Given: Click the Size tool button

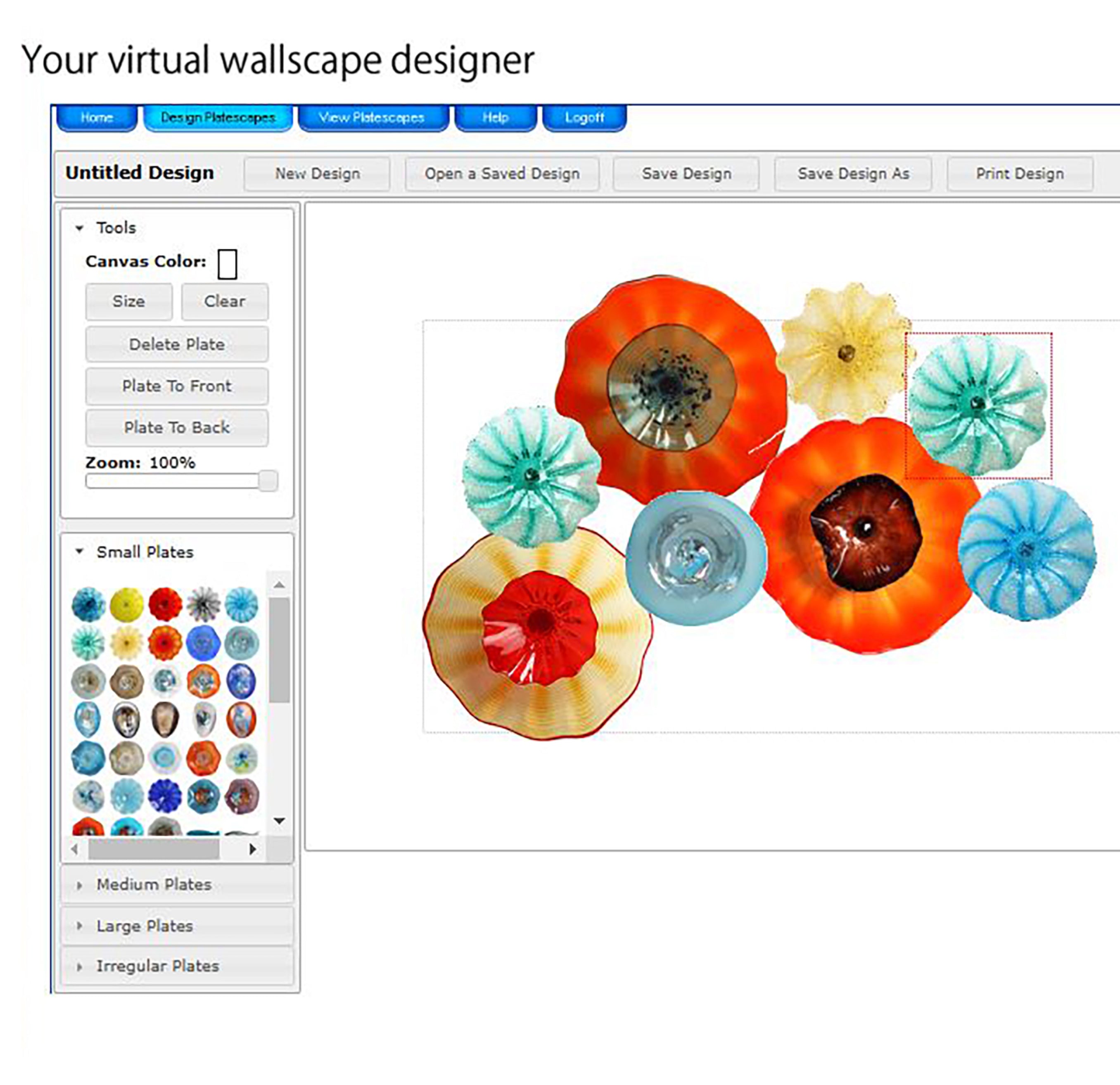Looking at the screenshot, I should (x=127, y=301).
